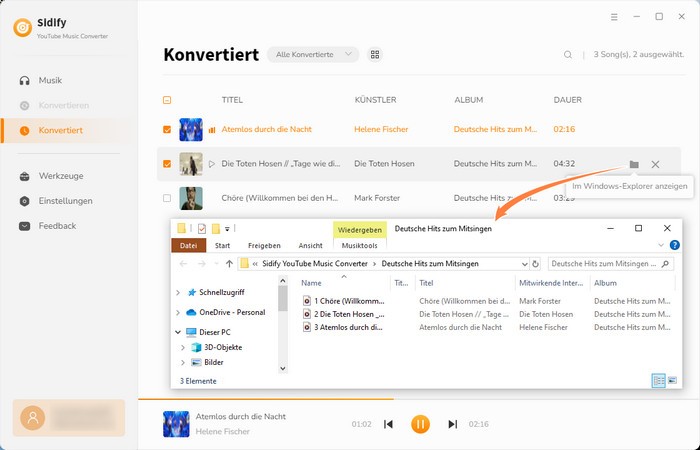Sort by Mitwirkende Interpreten column
Image resolution: width=700 pixels, height=450 pixels.
[552, 283]
